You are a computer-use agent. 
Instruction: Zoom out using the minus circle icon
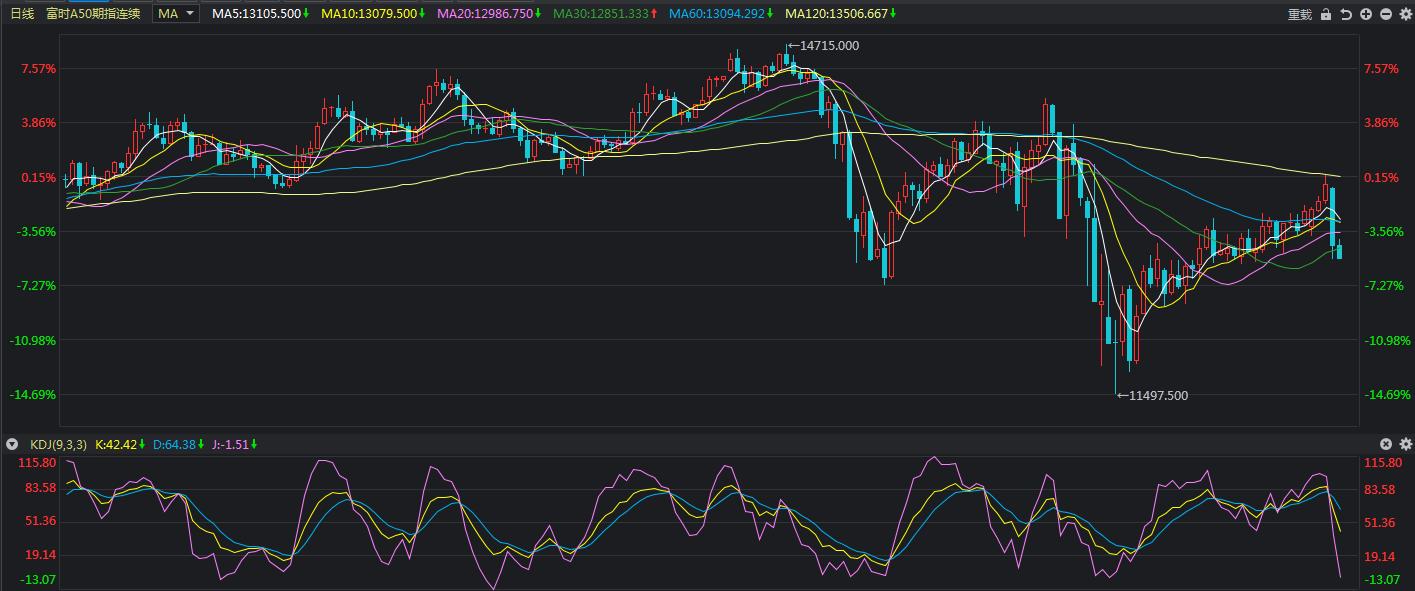pyautogui.click(x=1386, y=14)
